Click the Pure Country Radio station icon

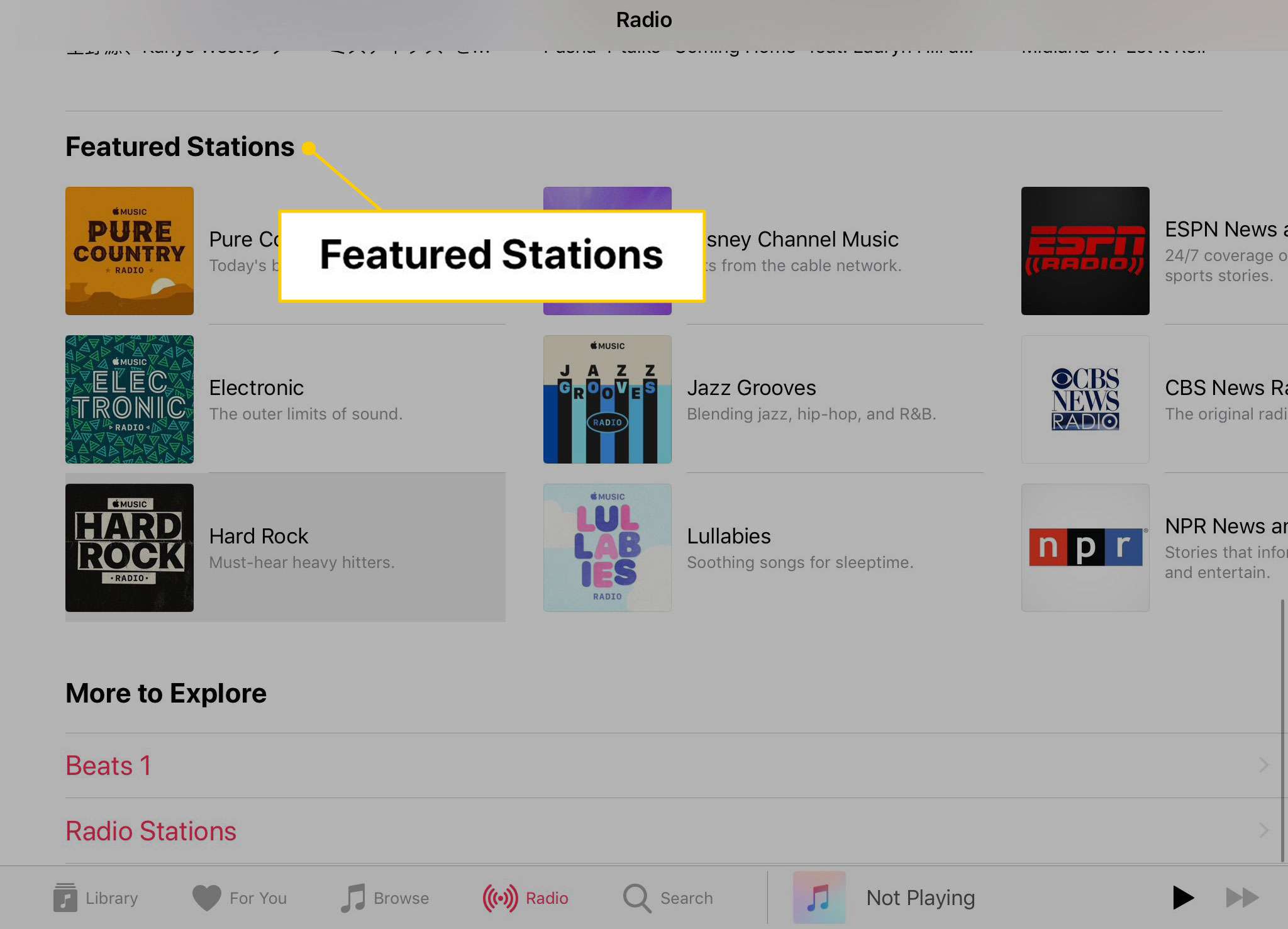click(129, 250)
